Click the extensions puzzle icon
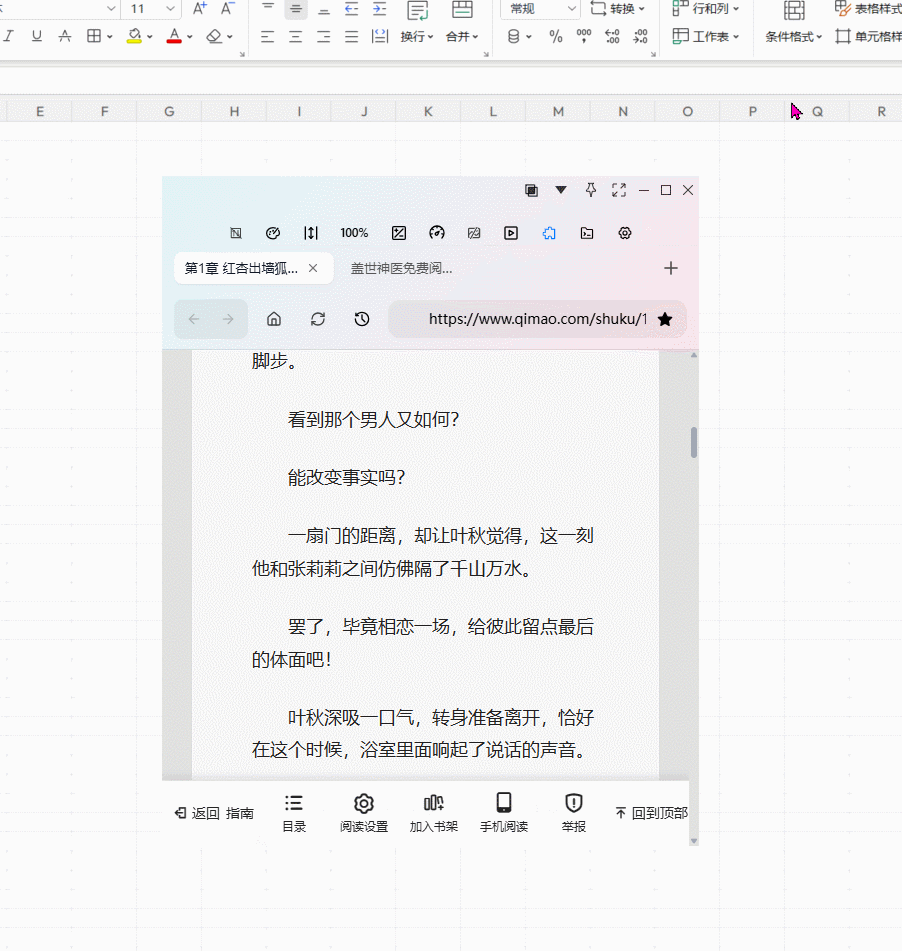The width and height of the screenshot is (902, 951). click(549, 233)
